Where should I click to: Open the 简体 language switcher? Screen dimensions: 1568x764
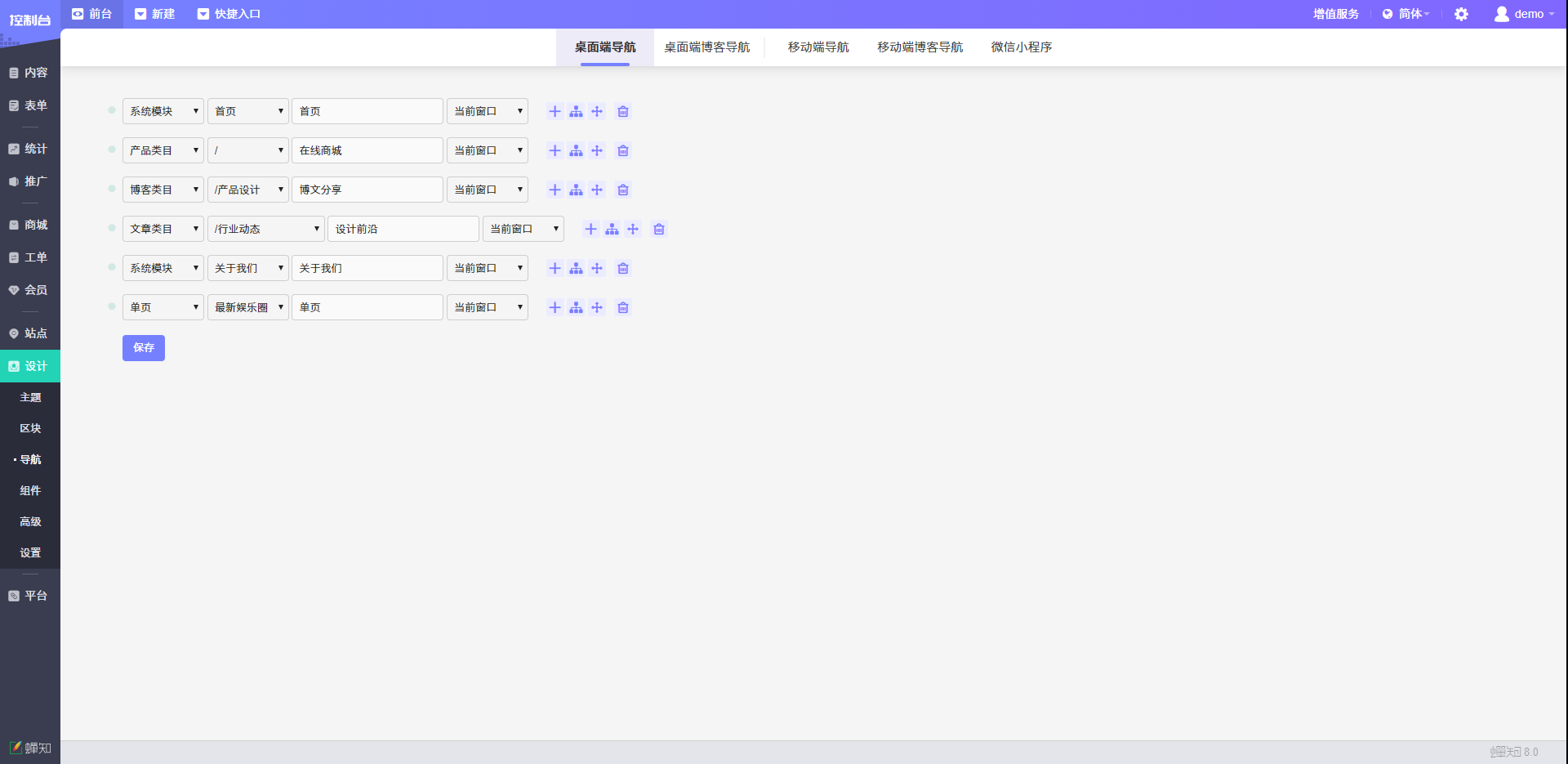1405,14
